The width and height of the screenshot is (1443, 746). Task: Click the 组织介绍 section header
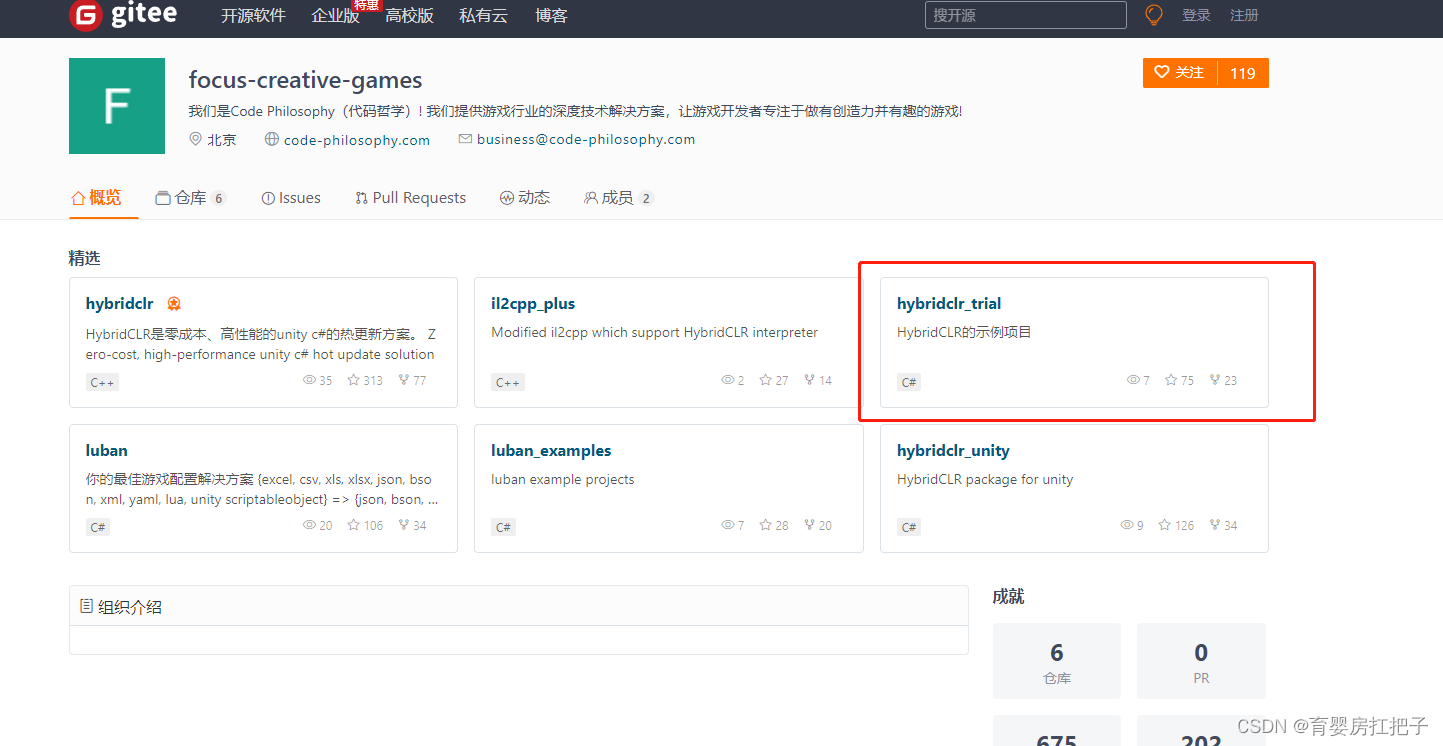click(519, 606)
